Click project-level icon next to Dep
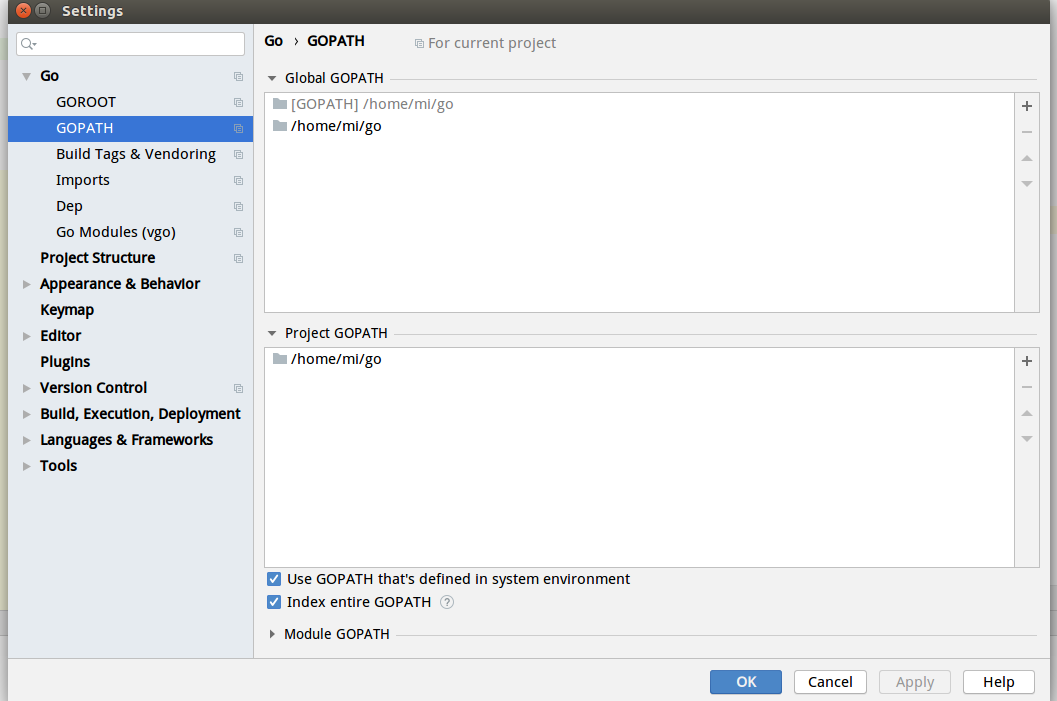Viewport: 1057px width, 701px height. point(238,206)
